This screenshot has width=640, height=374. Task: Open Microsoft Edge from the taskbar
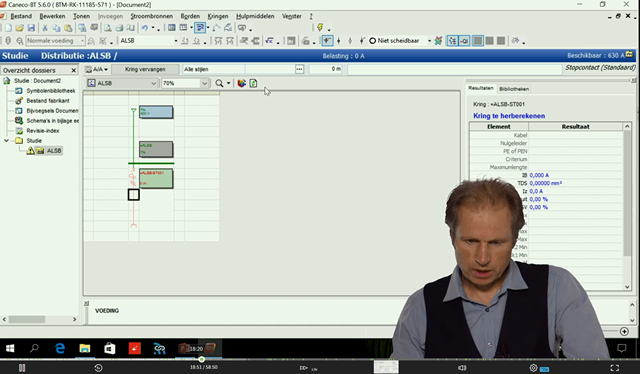pyautogui.click(x=60, y=348)
